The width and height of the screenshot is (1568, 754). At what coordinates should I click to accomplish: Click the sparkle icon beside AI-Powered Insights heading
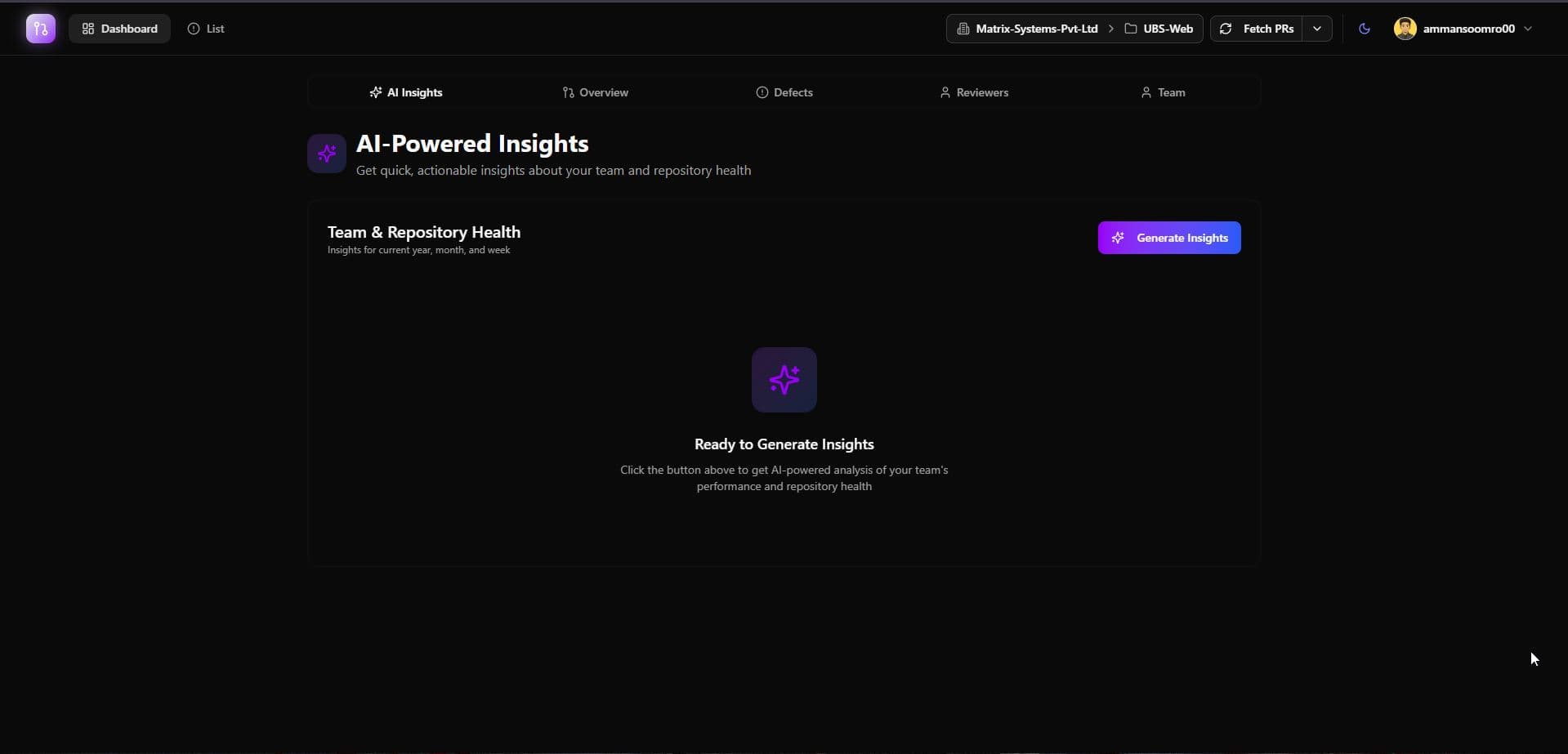pos(327,154)
